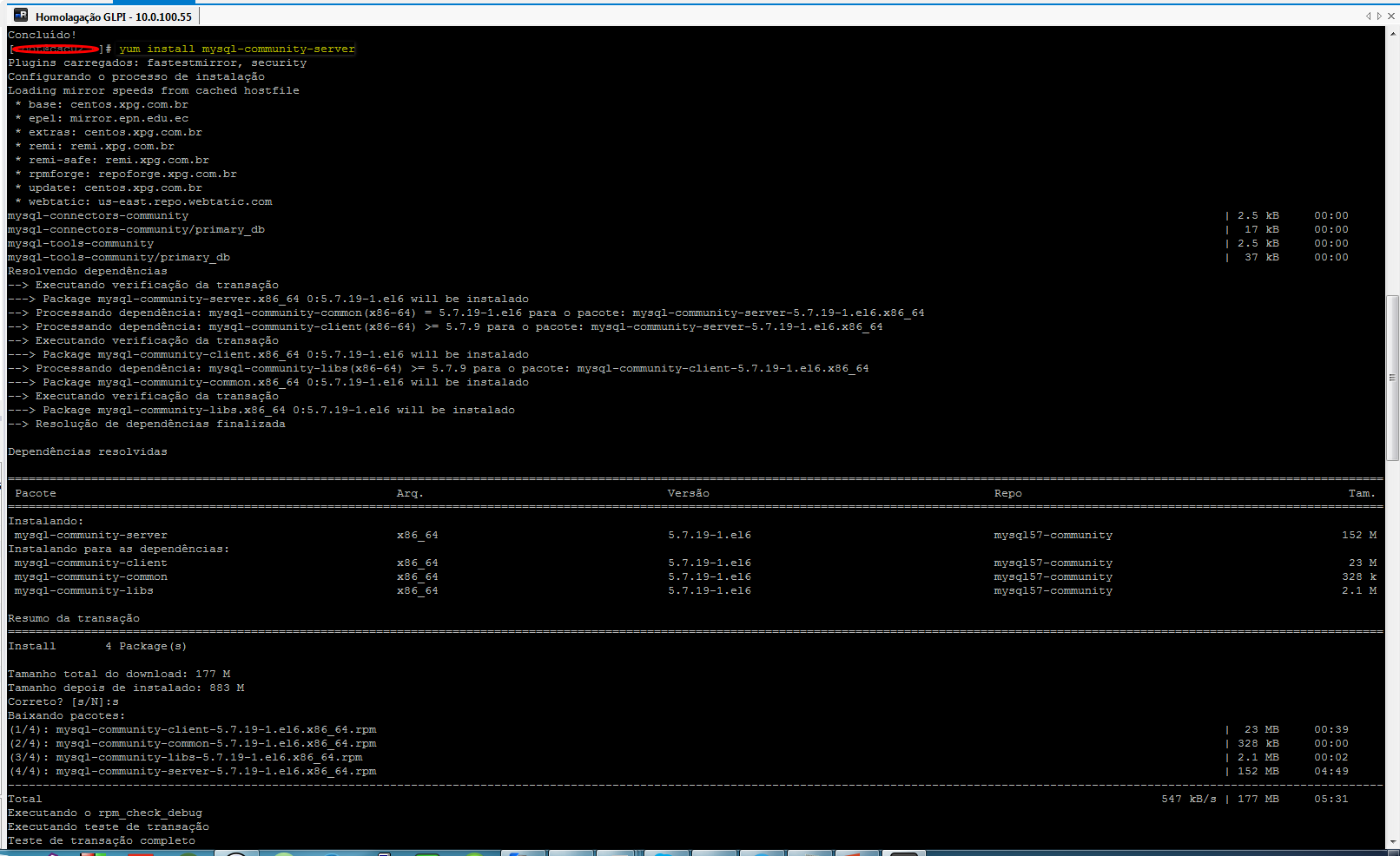1400x856 pixels.
Task: Click 'Resolução de dependências finalizada' line
Action: [x=147, y=424]
